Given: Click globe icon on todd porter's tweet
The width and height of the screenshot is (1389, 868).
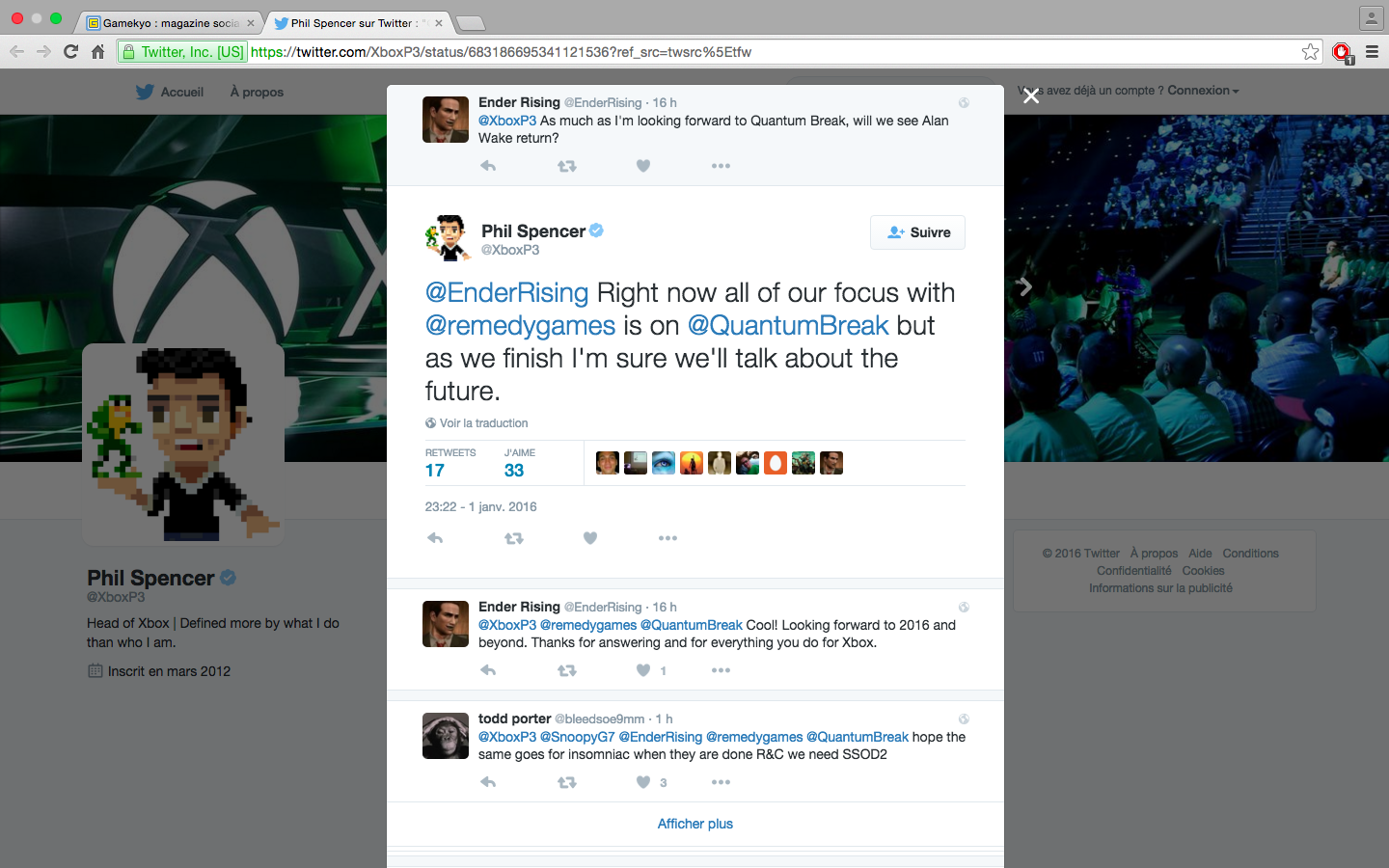Looking at the screenshot, I should (963, 719).
